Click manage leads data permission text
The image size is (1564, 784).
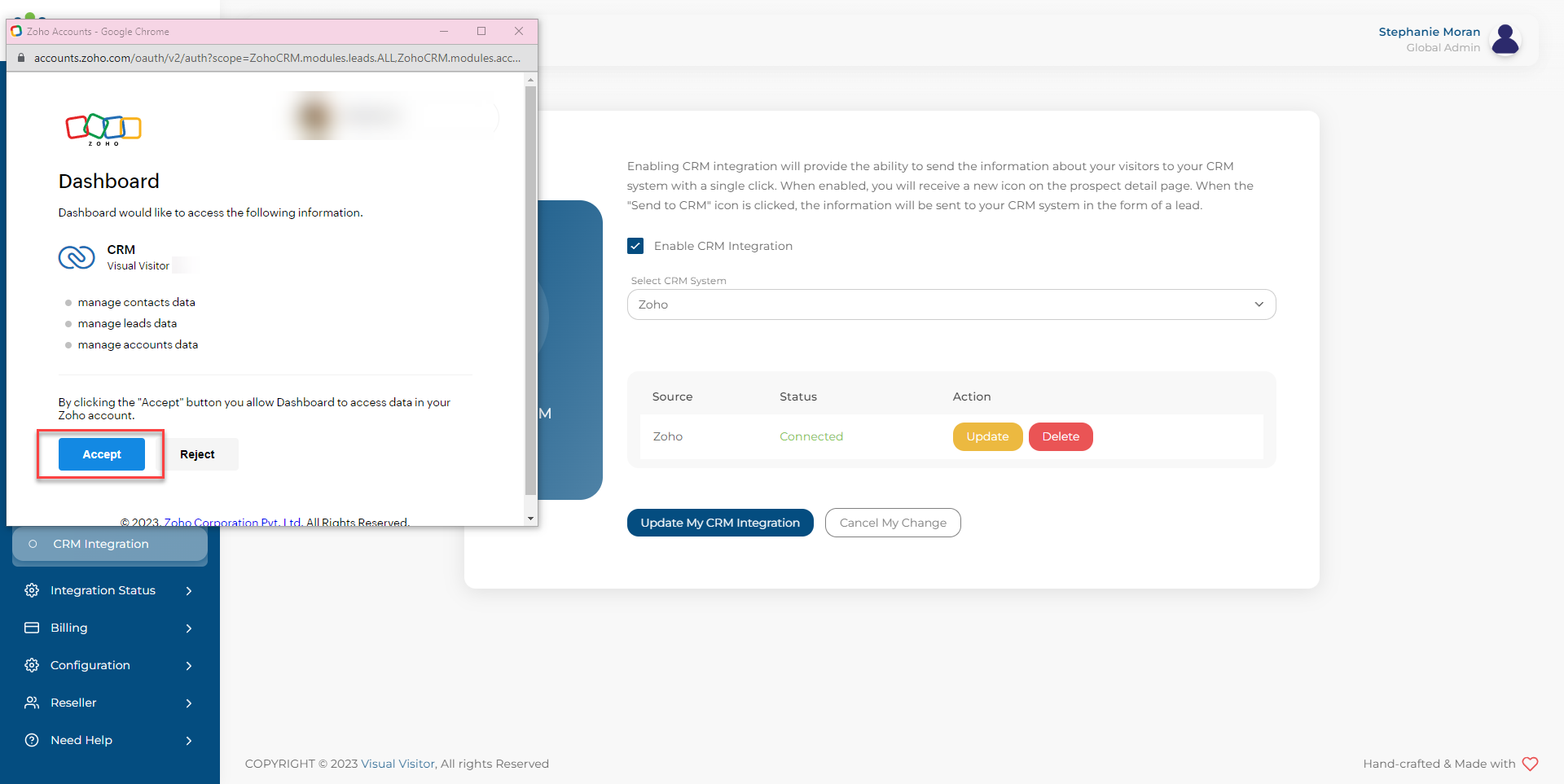127,323
